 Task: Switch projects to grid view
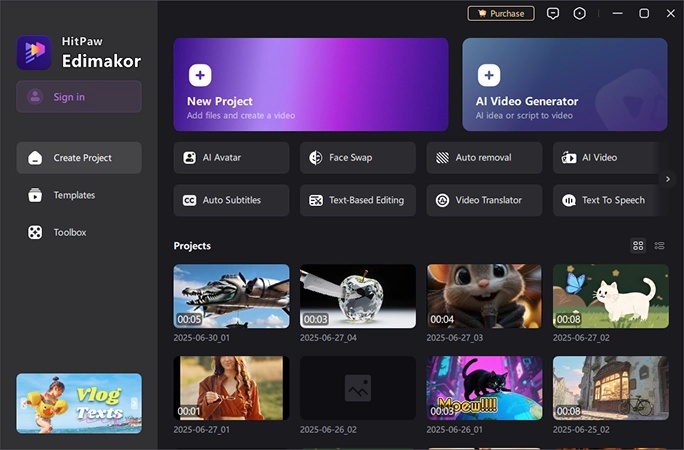[x=638, y=245]
